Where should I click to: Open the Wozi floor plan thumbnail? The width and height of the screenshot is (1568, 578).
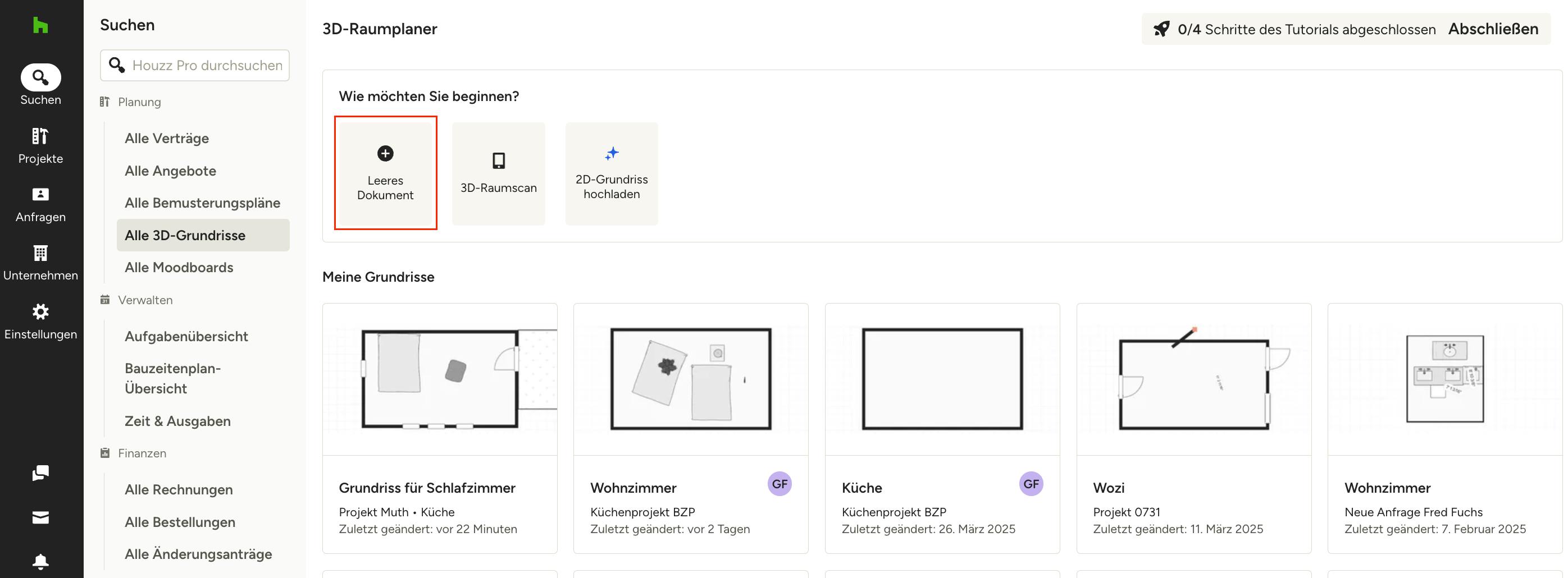[1193, 379]
